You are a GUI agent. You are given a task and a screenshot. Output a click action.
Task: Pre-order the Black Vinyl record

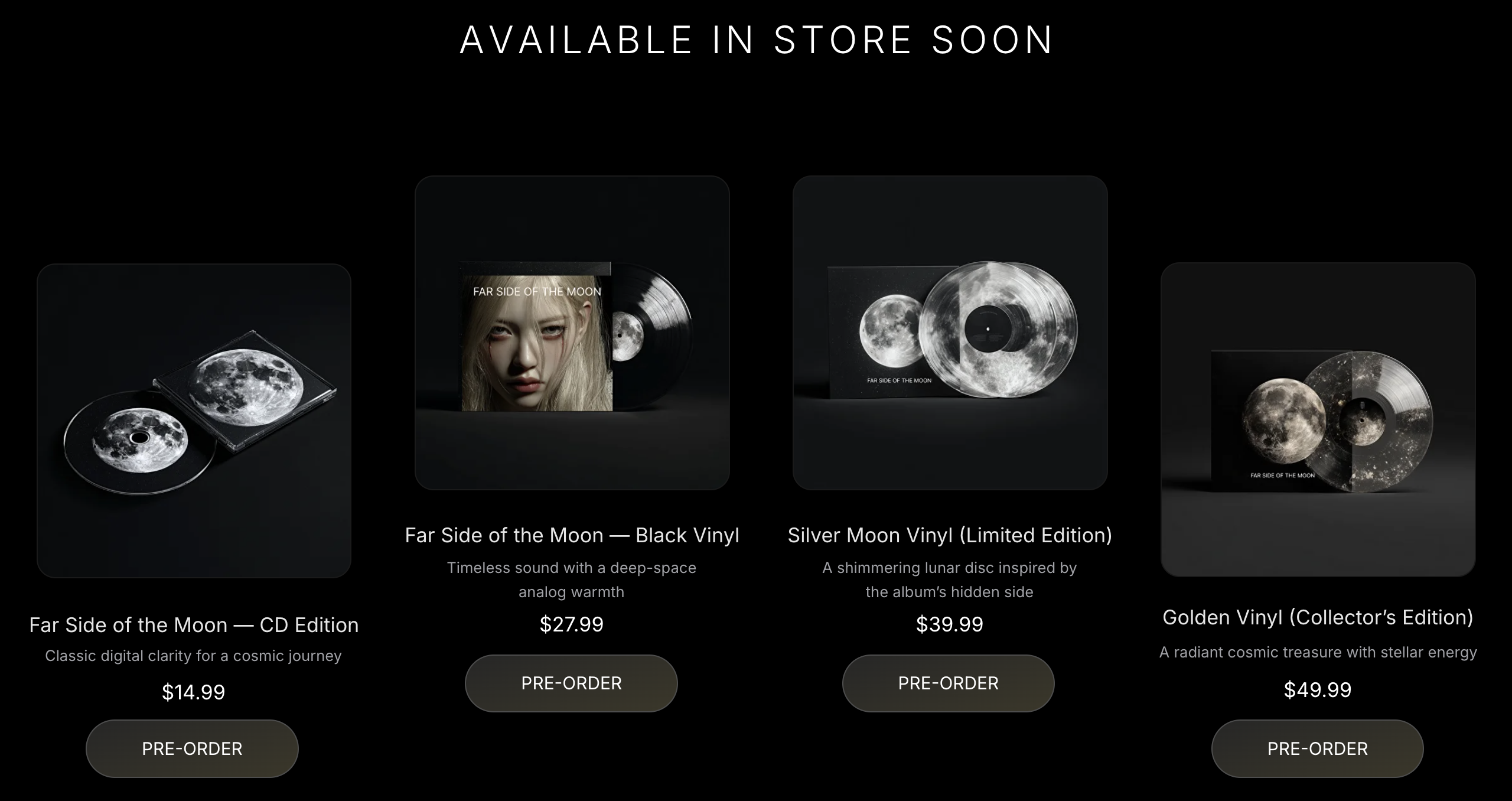click(x=571, y=683)
